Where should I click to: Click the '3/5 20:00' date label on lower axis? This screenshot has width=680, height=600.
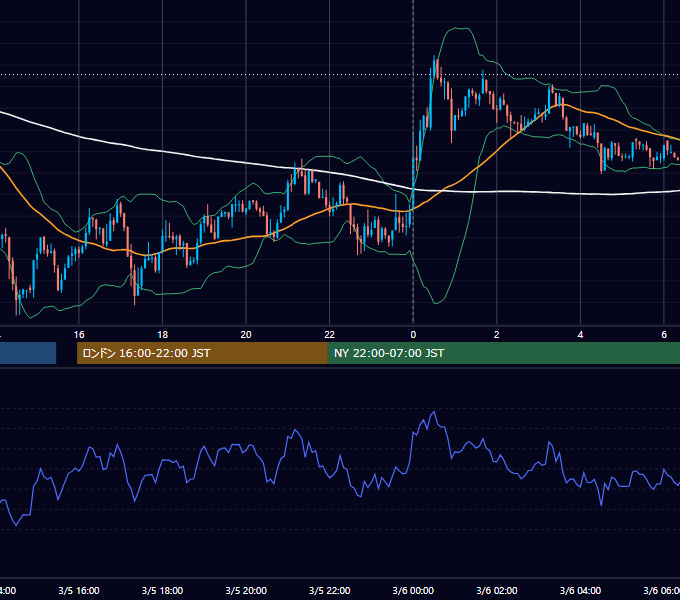click(x=246, y=590)
